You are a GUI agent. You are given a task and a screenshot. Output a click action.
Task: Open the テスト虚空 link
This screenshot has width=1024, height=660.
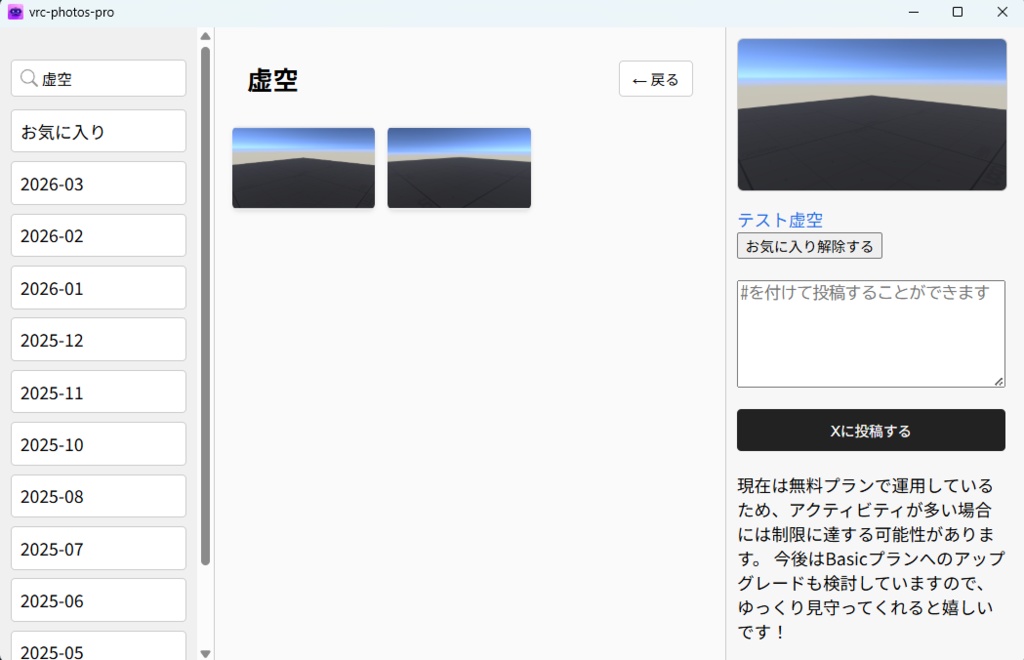tap(780, 220)
